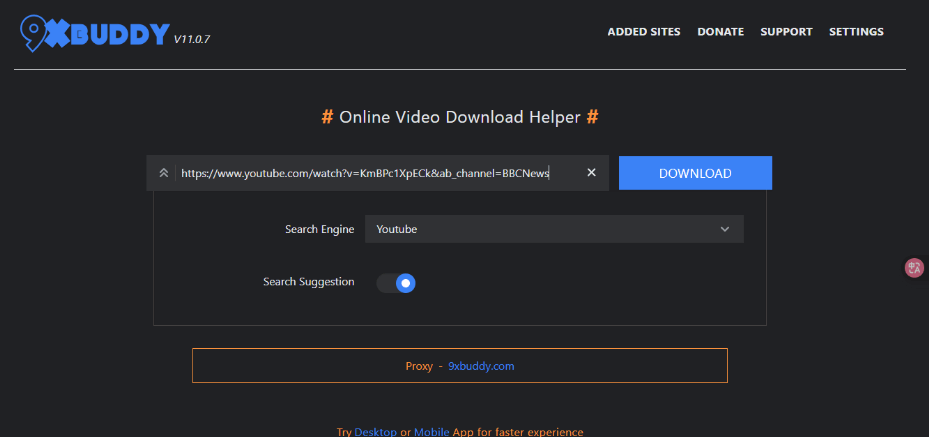Open the ADDED SITES menu

(x=644, y=32)
